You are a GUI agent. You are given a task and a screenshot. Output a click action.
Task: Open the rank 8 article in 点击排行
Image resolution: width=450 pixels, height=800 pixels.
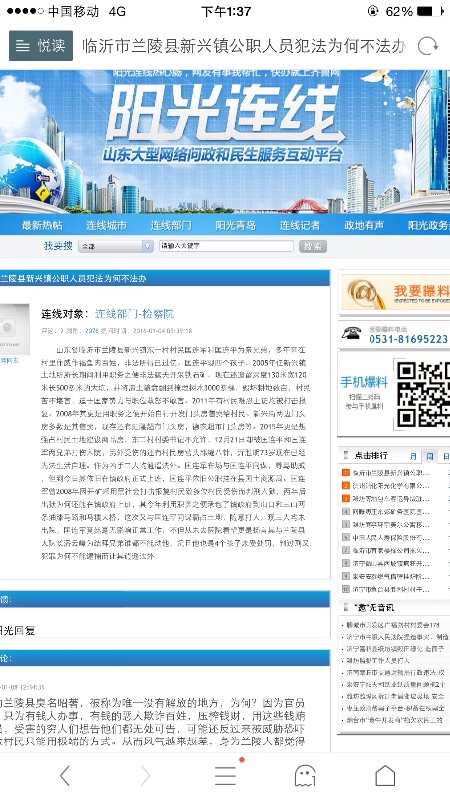point(391,563)
